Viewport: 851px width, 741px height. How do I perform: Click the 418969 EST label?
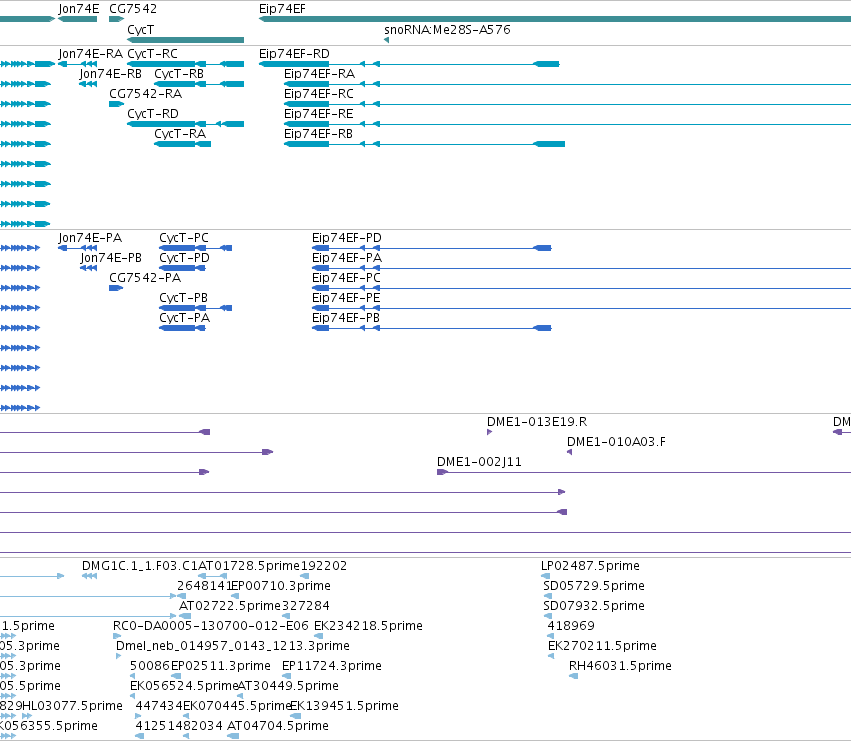click(571, 626)
